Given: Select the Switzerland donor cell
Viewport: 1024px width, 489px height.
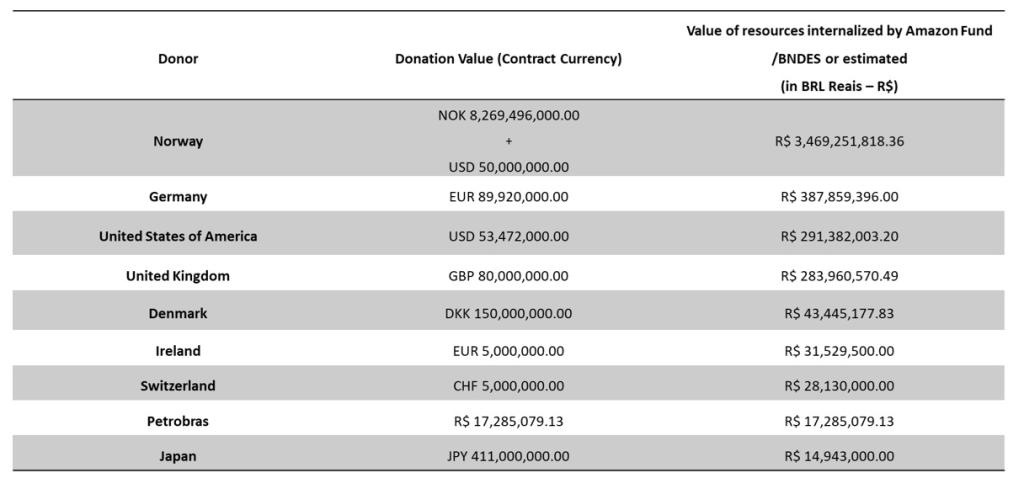Looking at the screenshot, I should (x=178, y=386).
